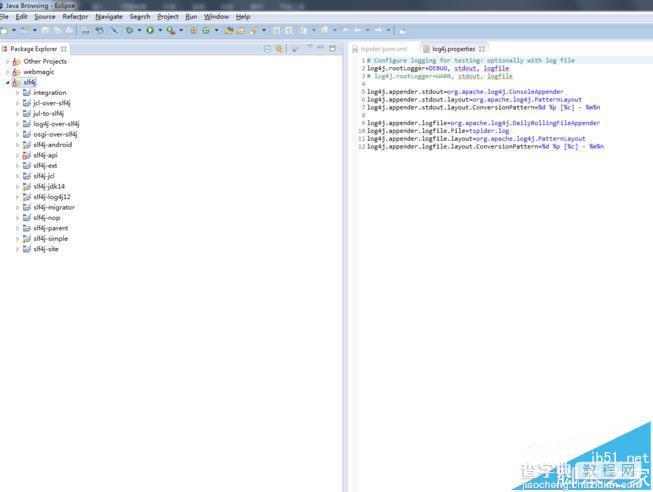Screen dimensions: 653x492
Task: Click the slf4j project folder icon
Action: [x=16, y=82]
